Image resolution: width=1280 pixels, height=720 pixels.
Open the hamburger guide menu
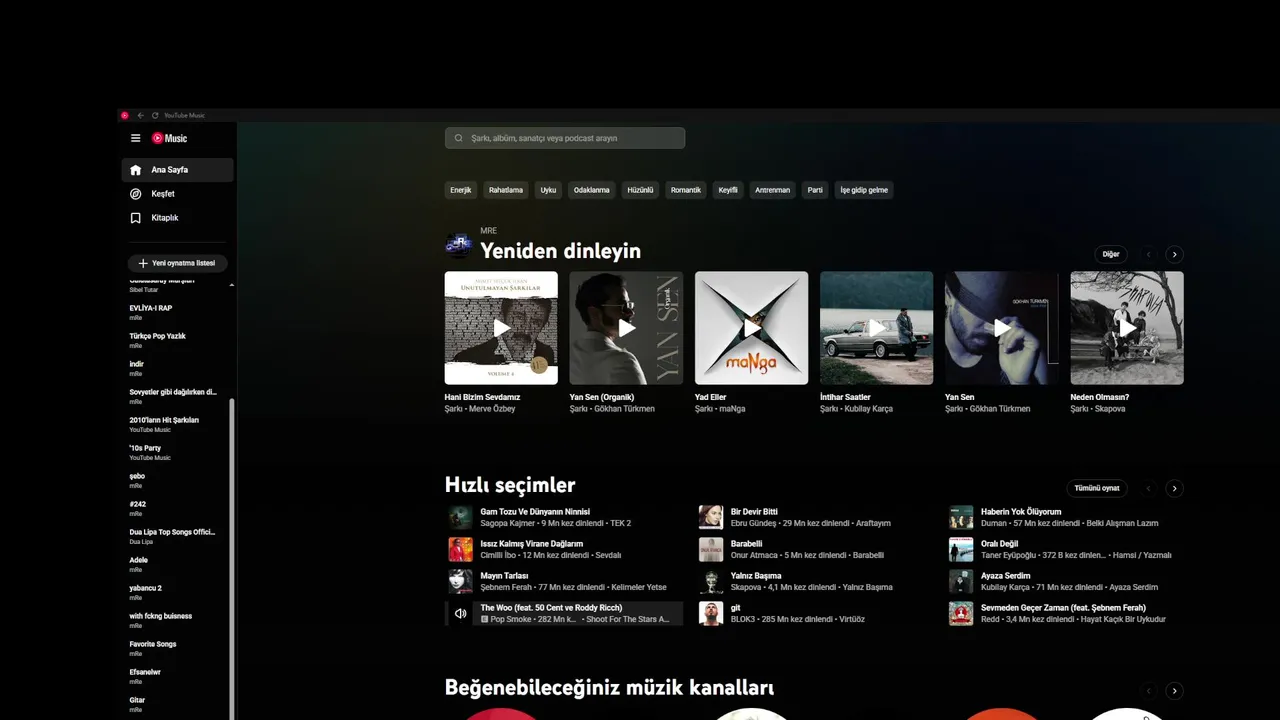click(136, 138)
